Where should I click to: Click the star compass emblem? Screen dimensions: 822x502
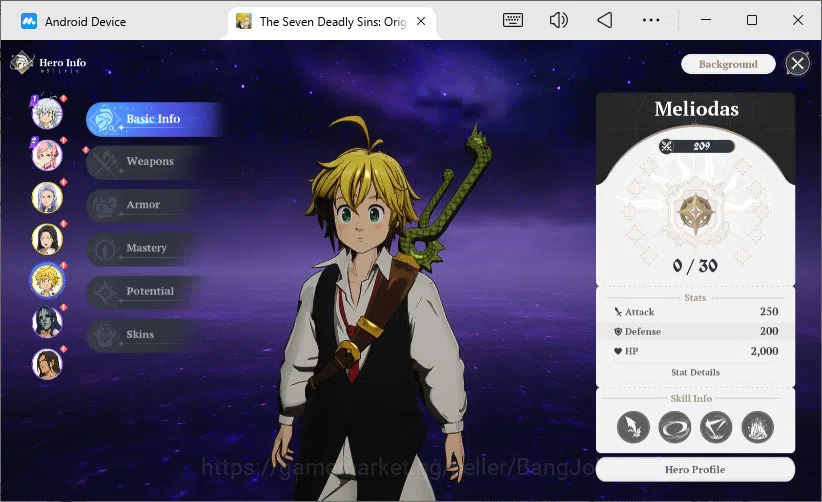(695, 213)
